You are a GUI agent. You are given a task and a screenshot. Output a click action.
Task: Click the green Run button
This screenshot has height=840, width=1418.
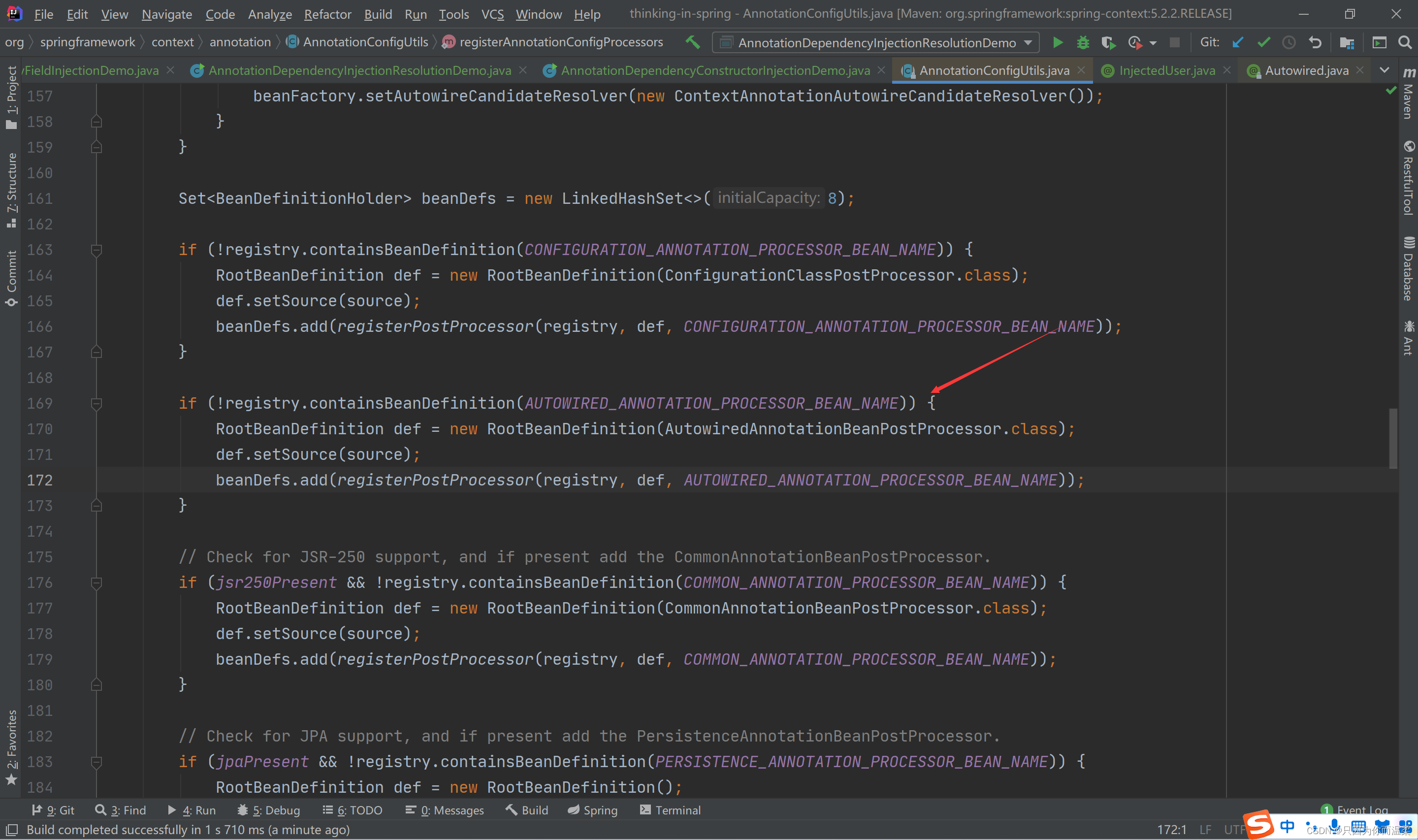pyautogui.click(x=1057, y=42)
